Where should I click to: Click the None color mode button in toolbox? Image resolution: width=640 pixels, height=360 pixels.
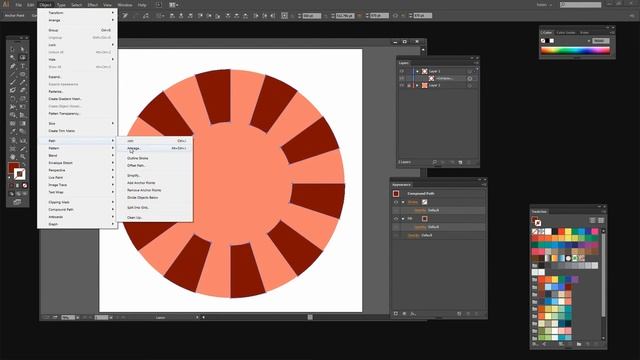pos(25,186)
